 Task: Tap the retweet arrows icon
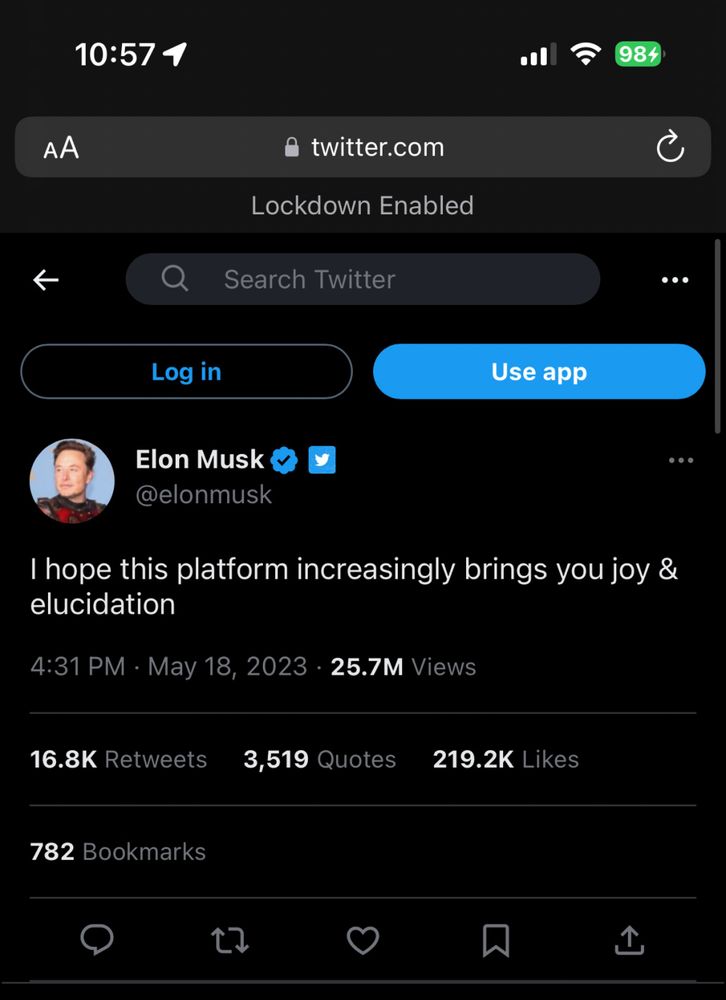(230, 939)
